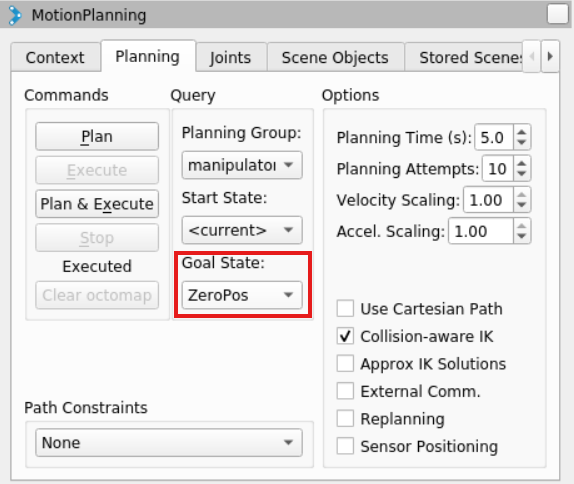The image size is (574, 484).
Task: Decrease Accel. Scaling with down arrow
Action: (x=522, y=237)
